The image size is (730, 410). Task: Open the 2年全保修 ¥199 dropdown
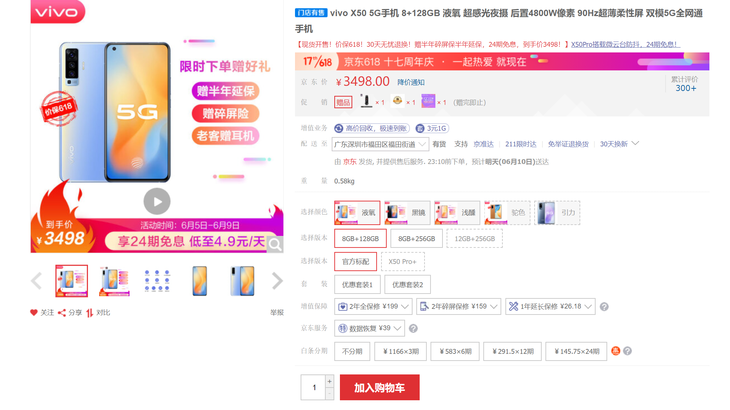click(x=373, y=306)
